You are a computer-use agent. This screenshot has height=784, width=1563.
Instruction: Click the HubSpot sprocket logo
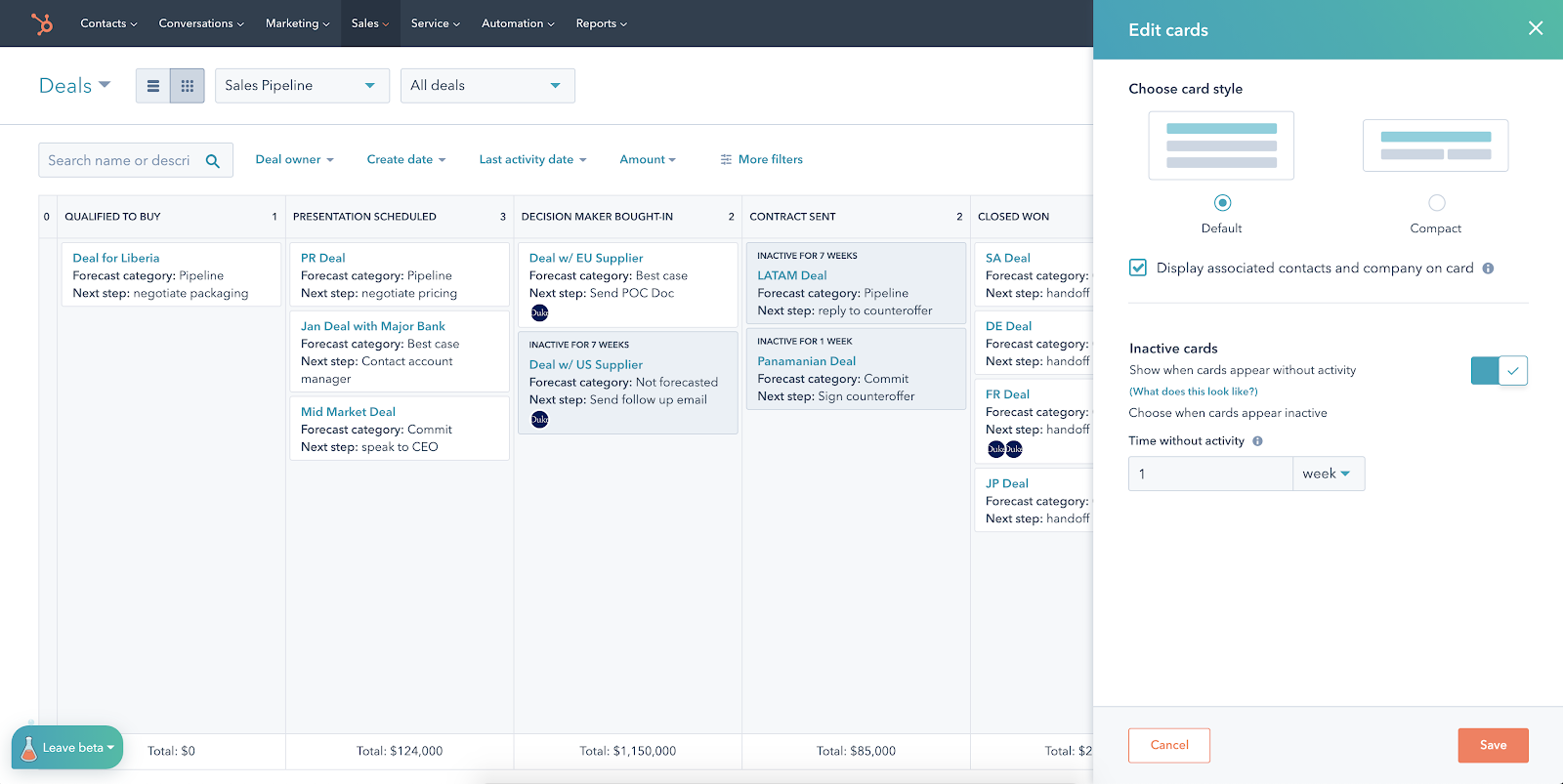[x=42, y=23]
